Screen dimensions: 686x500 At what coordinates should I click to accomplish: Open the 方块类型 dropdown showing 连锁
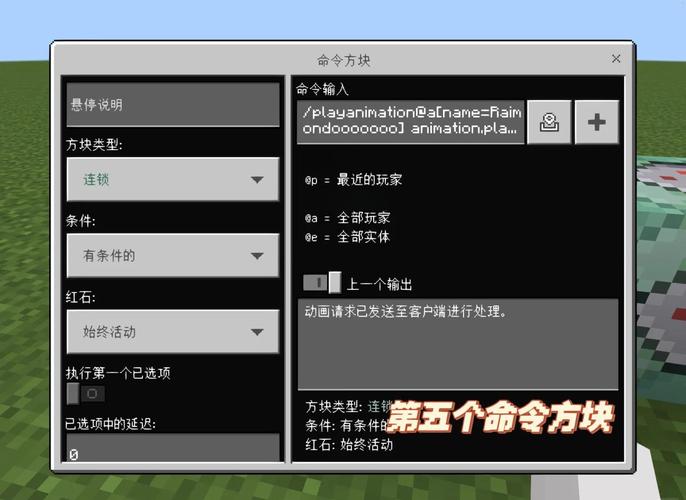pyautogui.click(x=173, y=180)
